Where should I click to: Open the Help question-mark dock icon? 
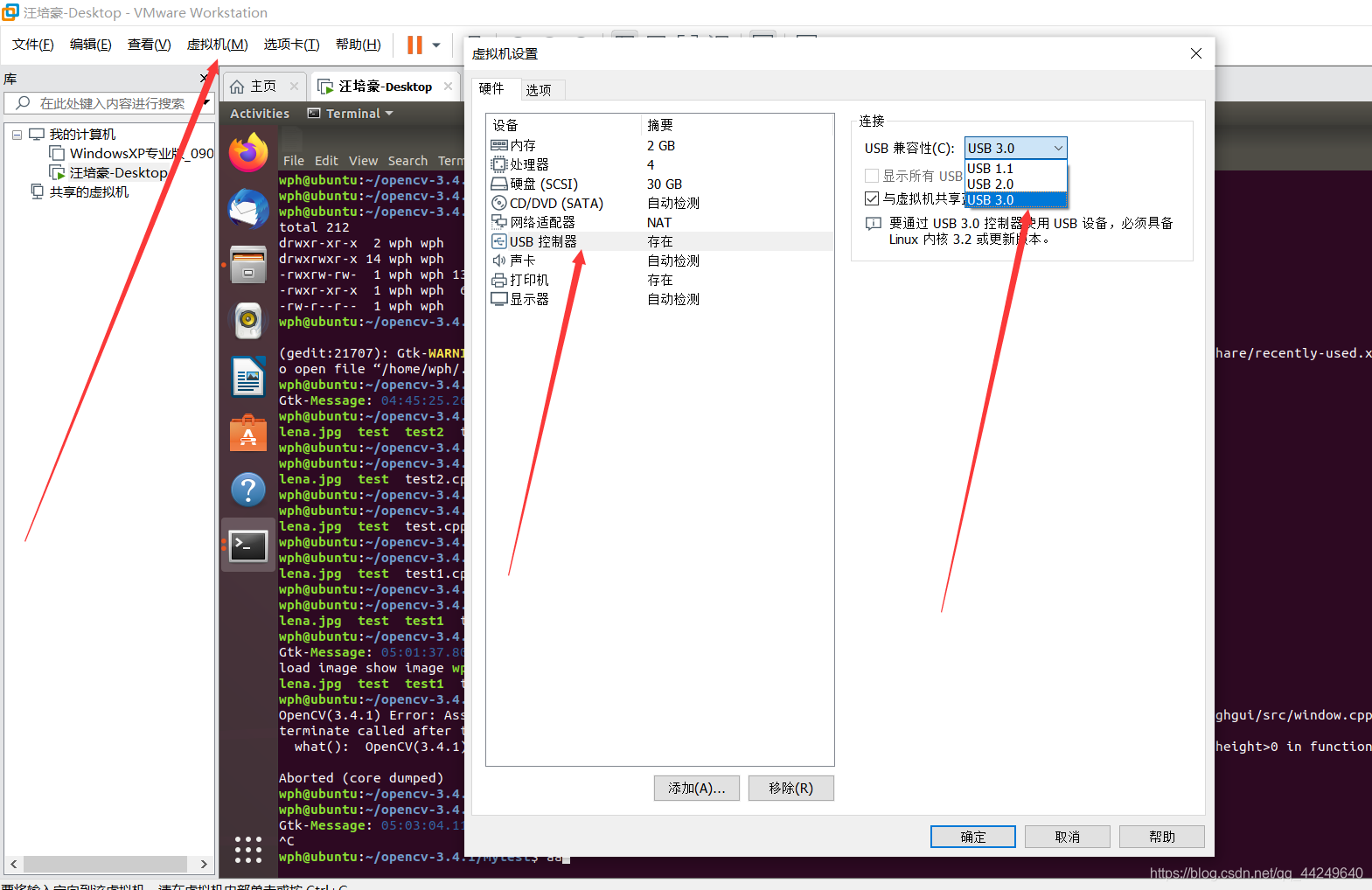coord(248,490)
